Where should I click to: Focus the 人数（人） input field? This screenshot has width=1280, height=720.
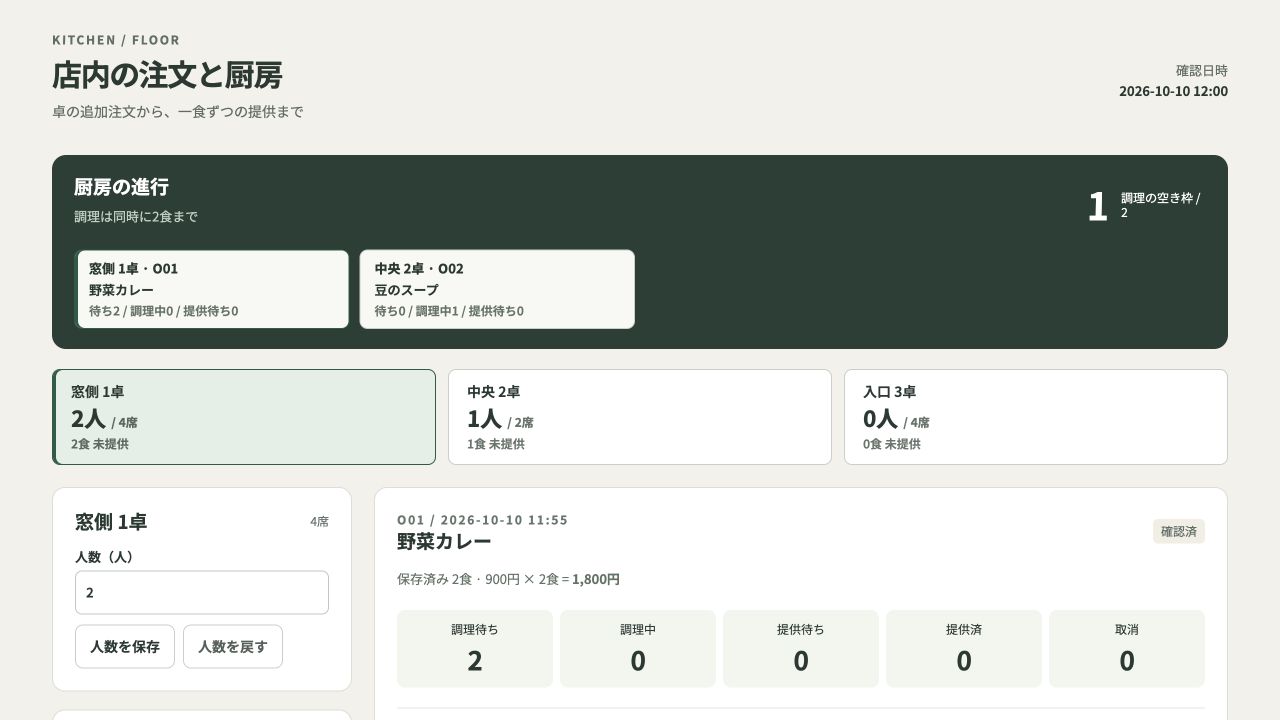(202, 592)
